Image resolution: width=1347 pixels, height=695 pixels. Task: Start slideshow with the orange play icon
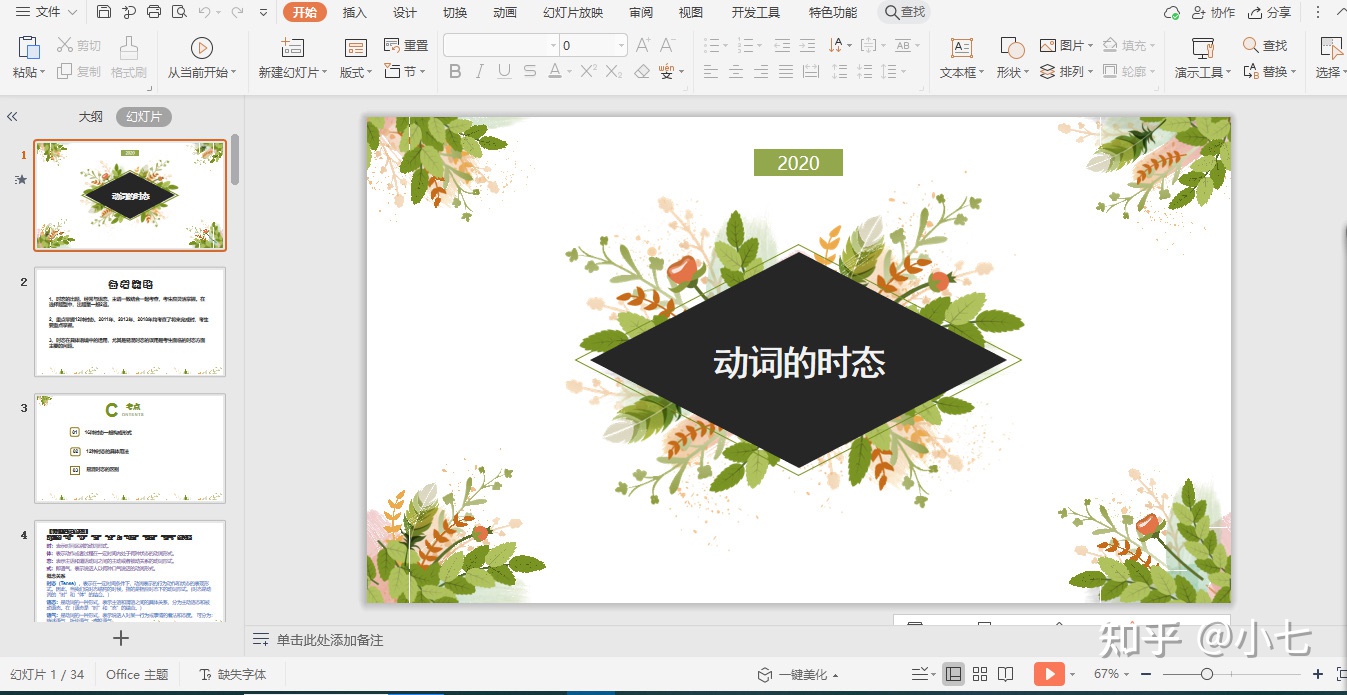coord(1049,673)
